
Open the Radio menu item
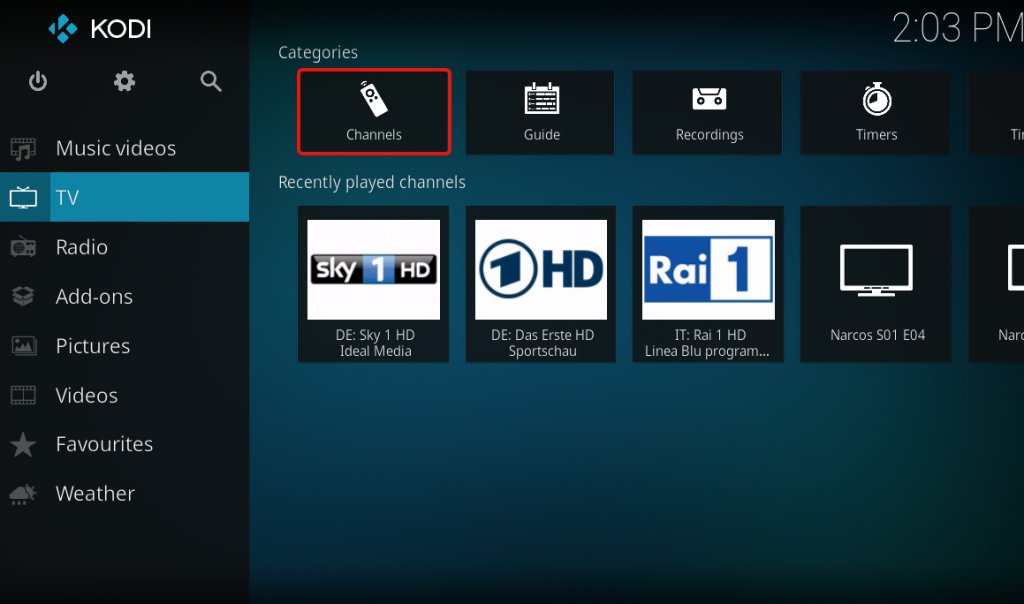tap(124, 247)
